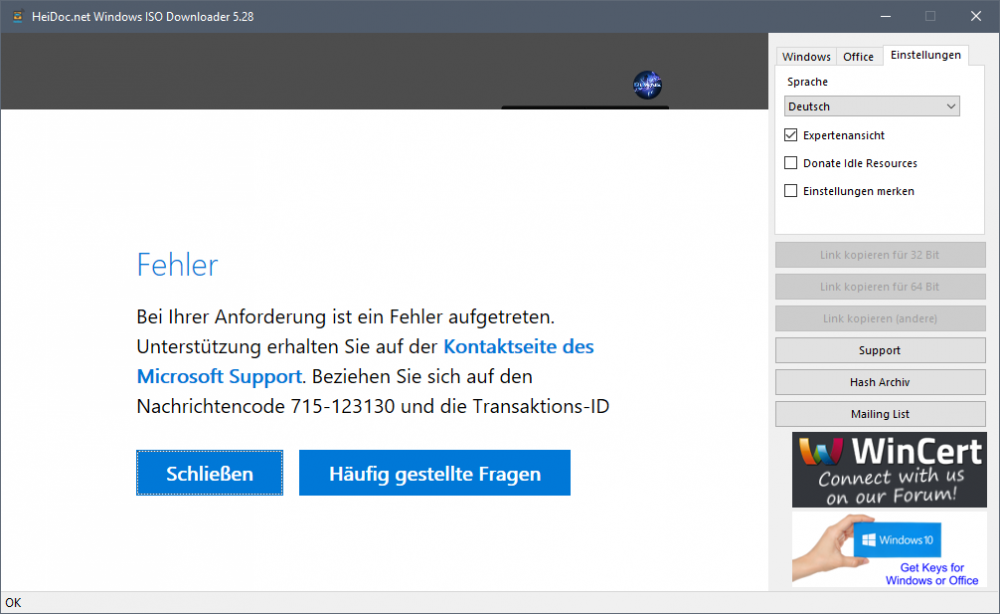Click Link kopieren für 32 Bit button

(880, 255)
